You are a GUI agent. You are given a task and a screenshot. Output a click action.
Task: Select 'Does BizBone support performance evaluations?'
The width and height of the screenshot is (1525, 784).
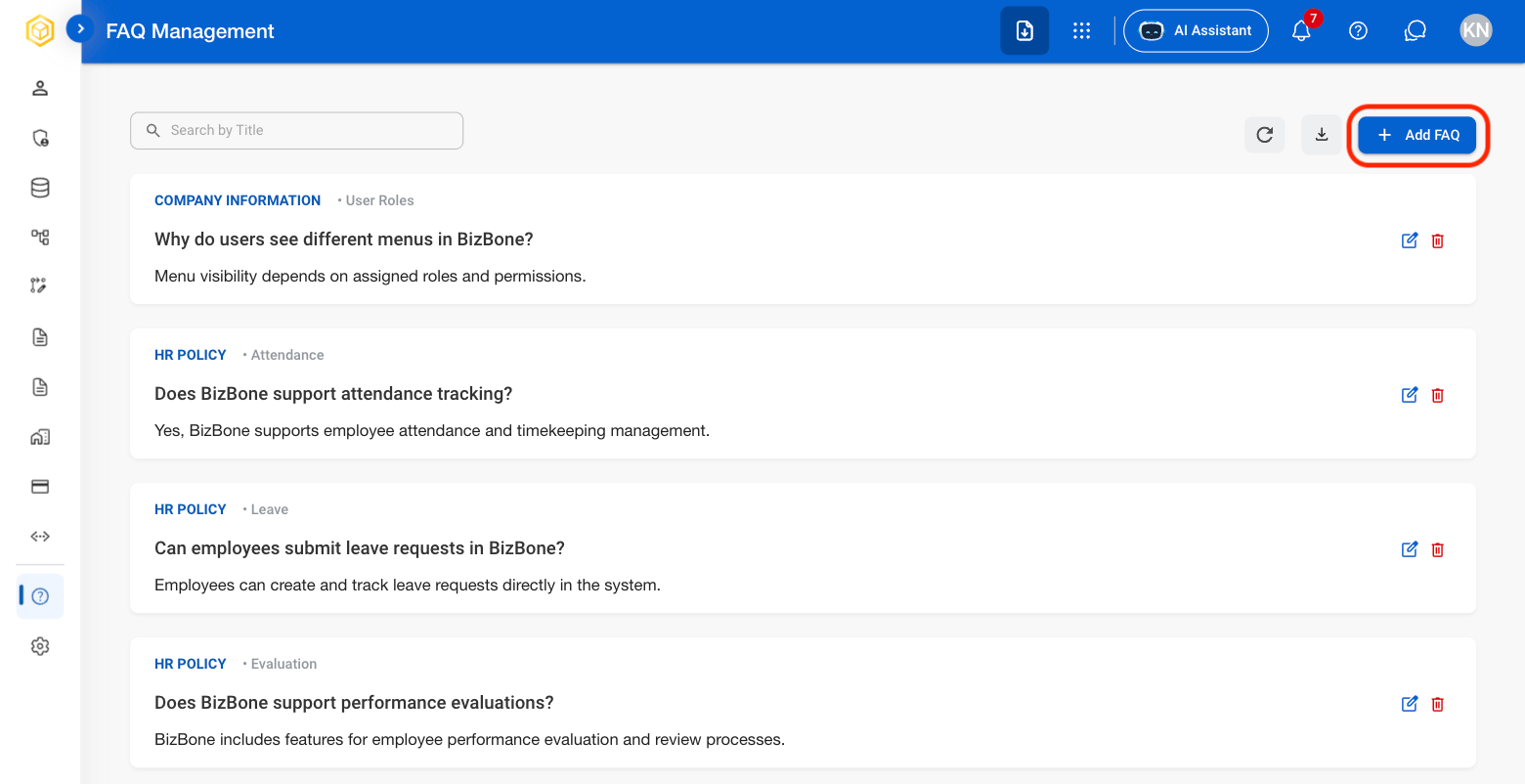coord(354,703)
